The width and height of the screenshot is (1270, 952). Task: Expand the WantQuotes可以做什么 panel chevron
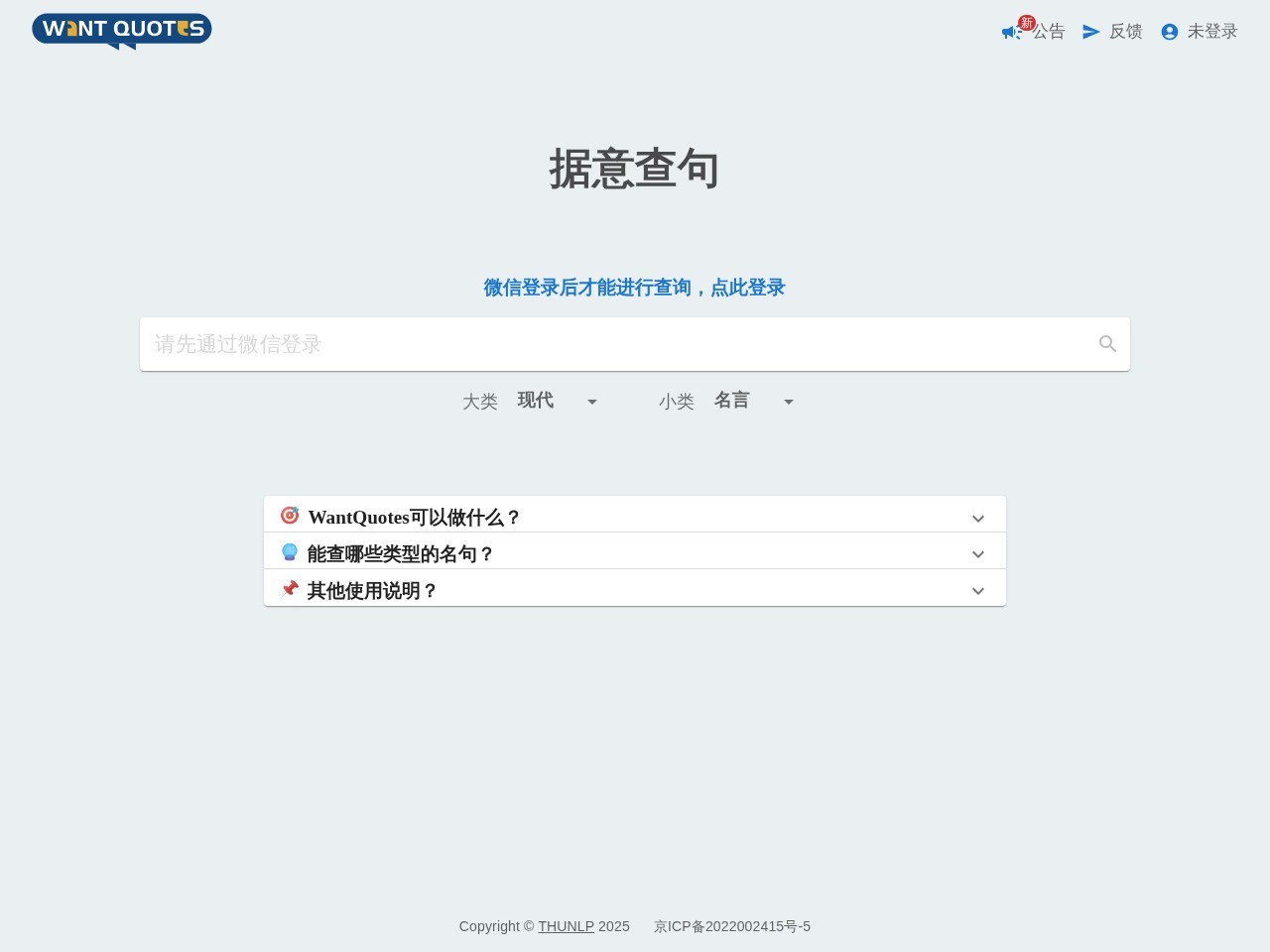pos(978,519)
